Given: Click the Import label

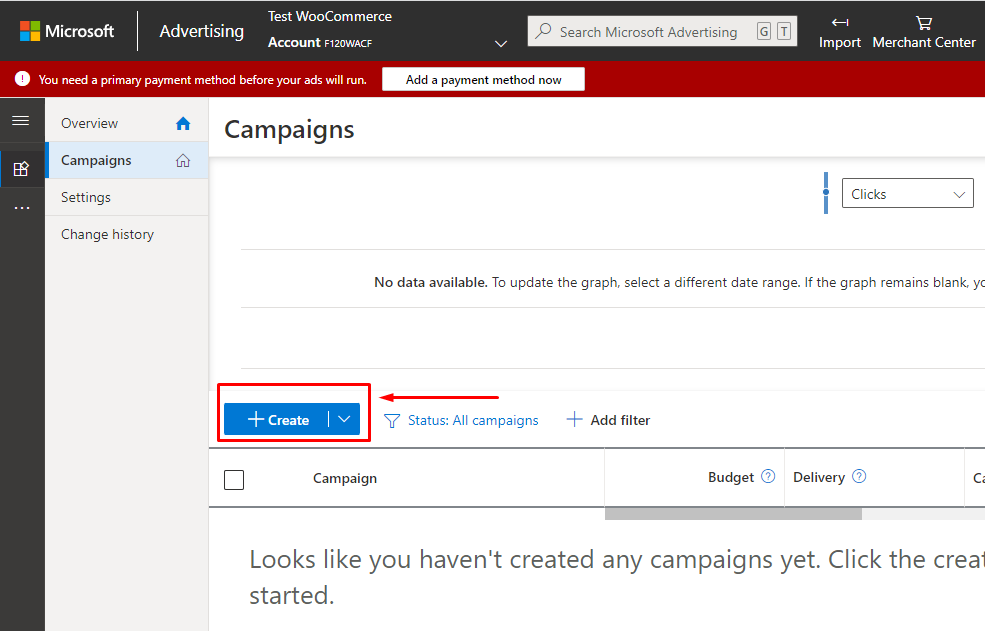Looking at the screenshot, I should [840, 43].
